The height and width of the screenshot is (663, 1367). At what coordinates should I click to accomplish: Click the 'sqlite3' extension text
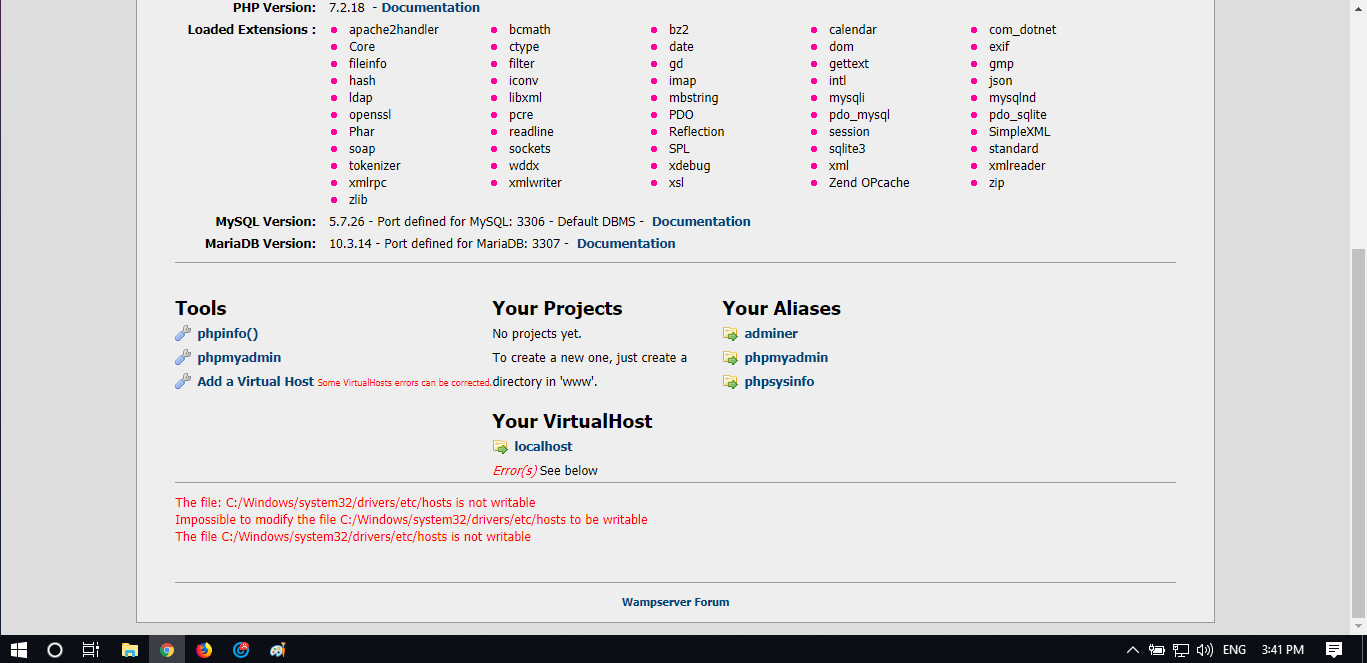point(847,149)
